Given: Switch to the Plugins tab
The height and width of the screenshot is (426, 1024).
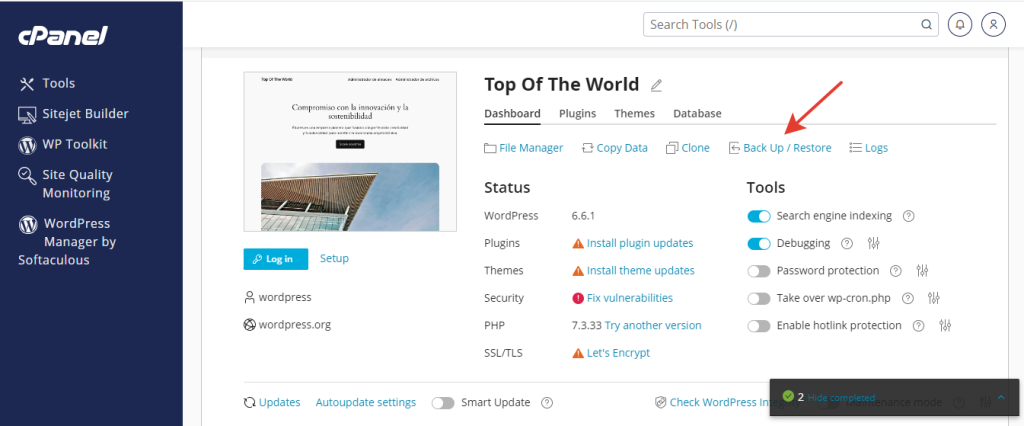Looking at the screenshot, I should [x=577, y=114].
